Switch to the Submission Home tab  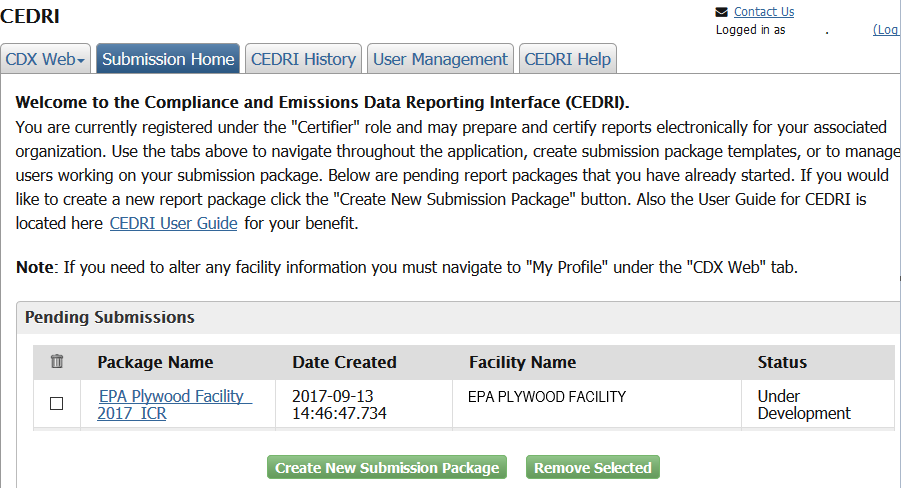point(168,59)
